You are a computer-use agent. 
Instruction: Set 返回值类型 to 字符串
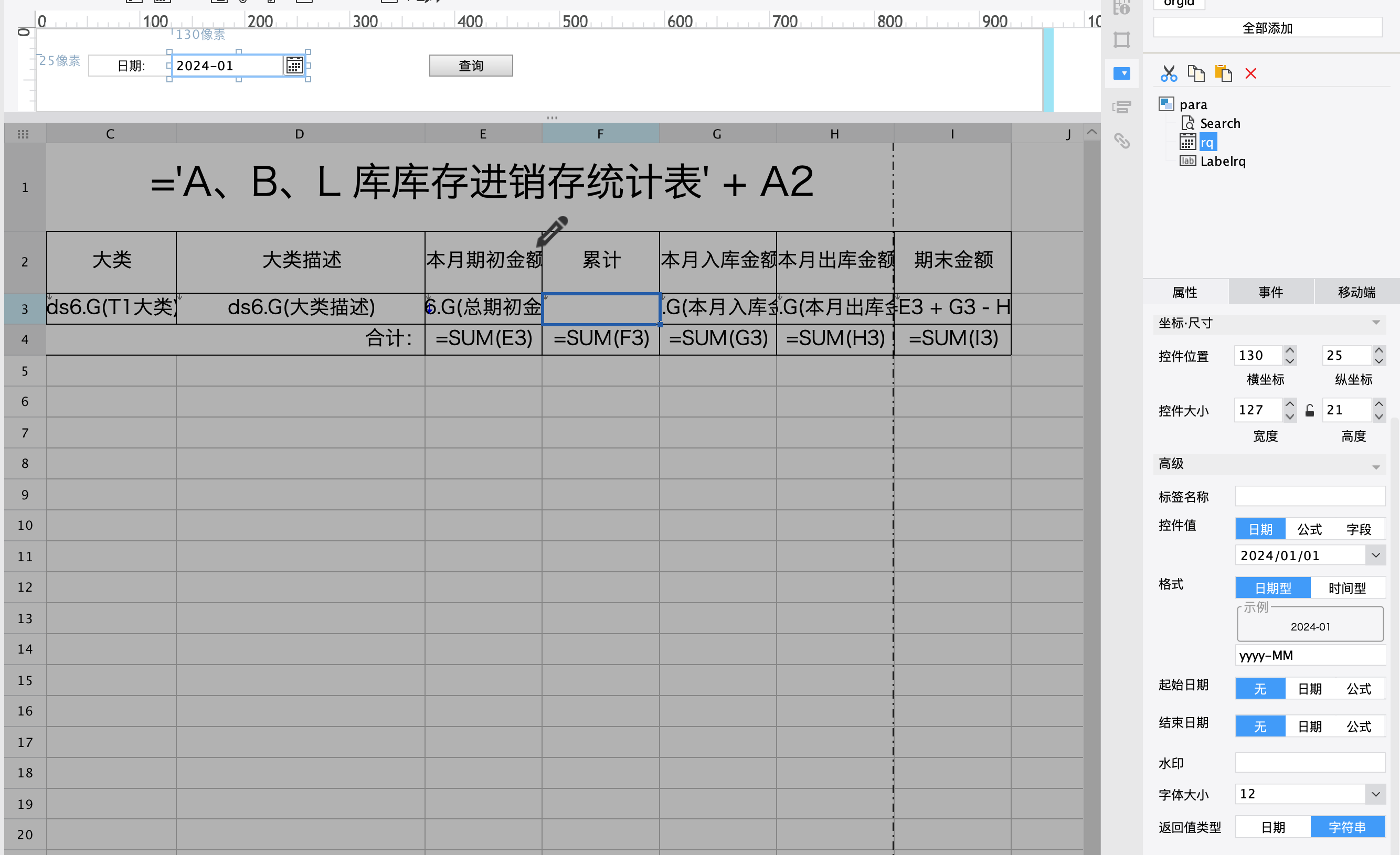(1348, 827)
